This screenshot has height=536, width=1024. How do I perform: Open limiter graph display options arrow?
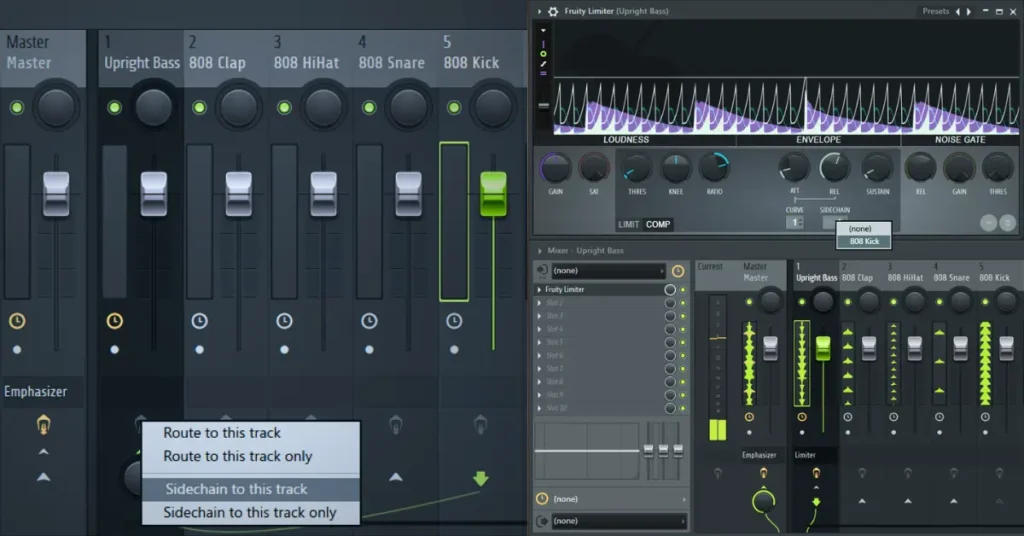click(543, 30)
